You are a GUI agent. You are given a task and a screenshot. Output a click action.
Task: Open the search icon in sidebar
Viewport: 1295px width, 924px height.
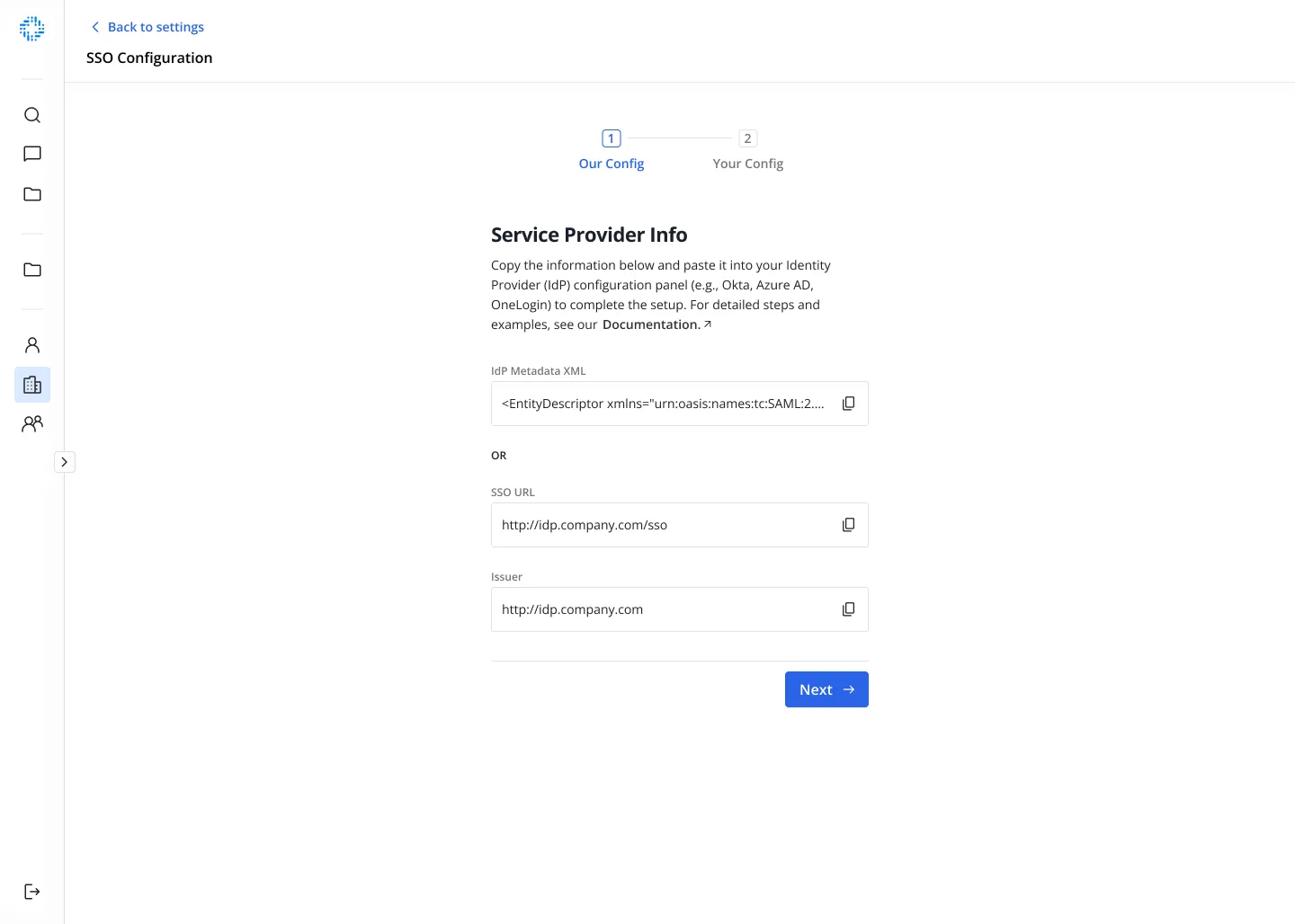32,115
